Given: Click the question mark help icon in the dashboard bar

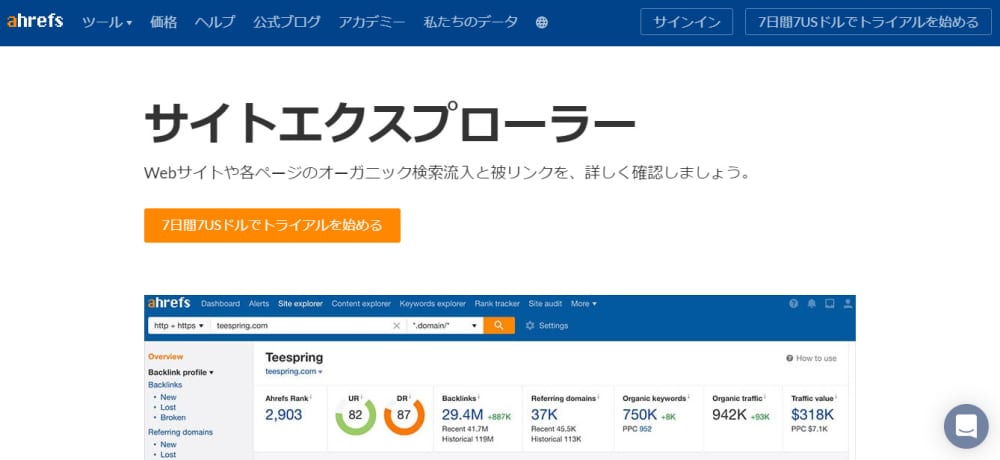Looking at the screenshot, I should [793, 304].
